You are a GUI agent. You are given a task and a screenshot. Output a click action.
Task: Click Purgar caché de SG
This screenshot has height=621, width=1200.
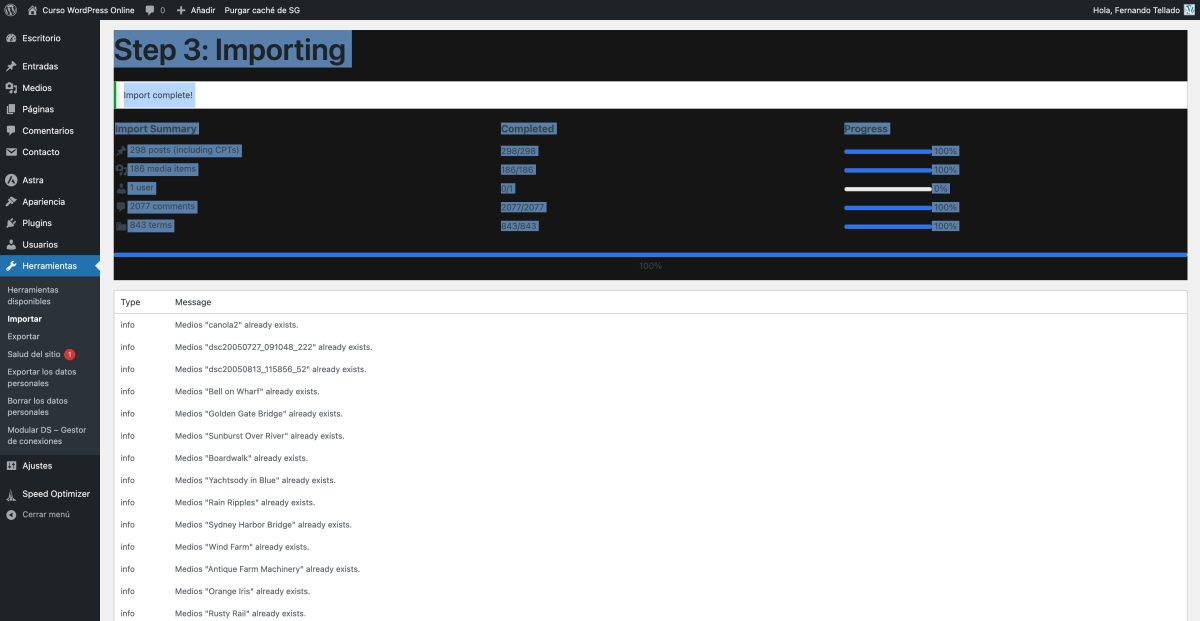pyautogui.click(x=262, y=10)
